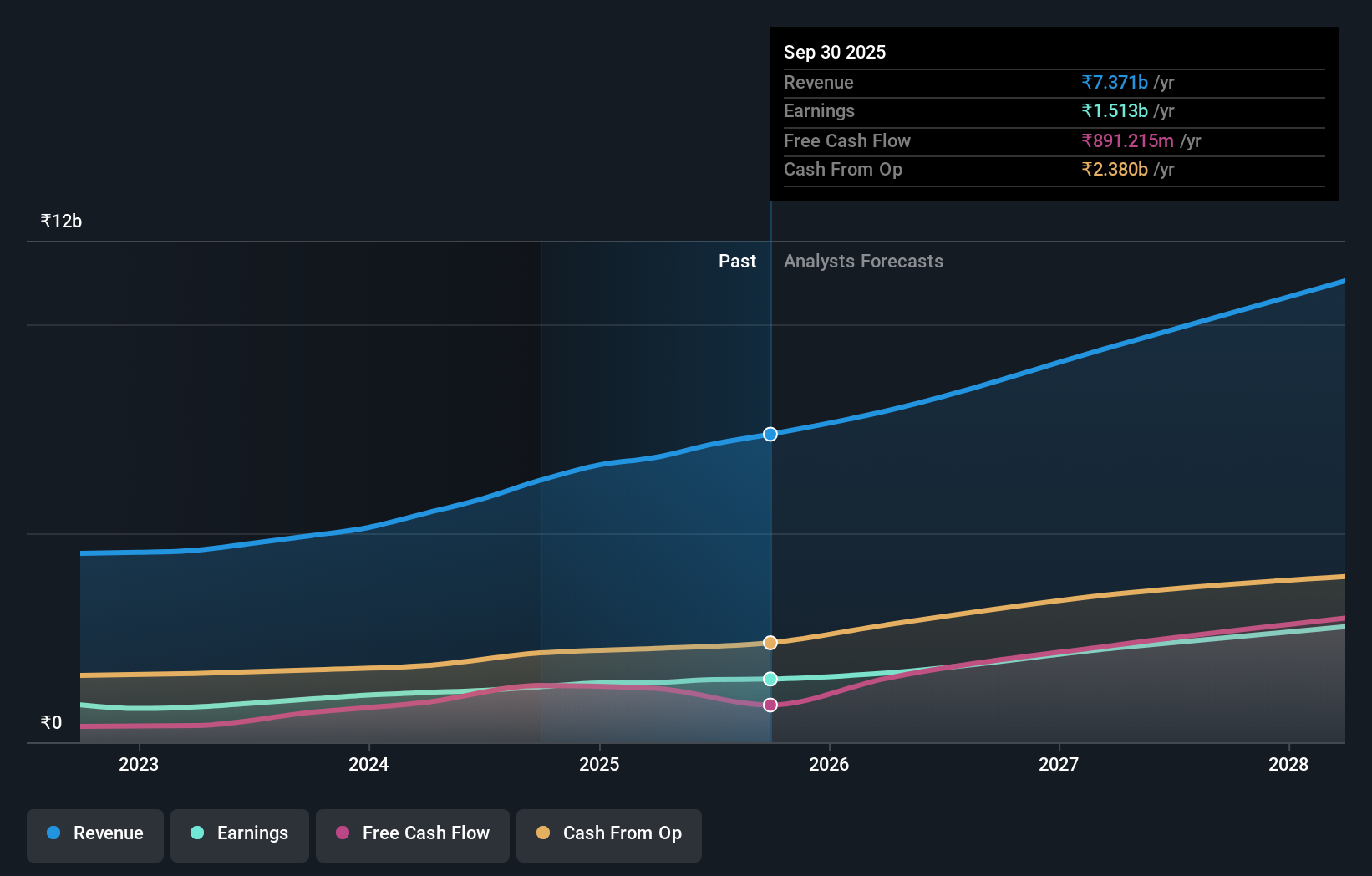Hide the Cash From Op series
Screen dimensions: 1372x876
point(608,835)
